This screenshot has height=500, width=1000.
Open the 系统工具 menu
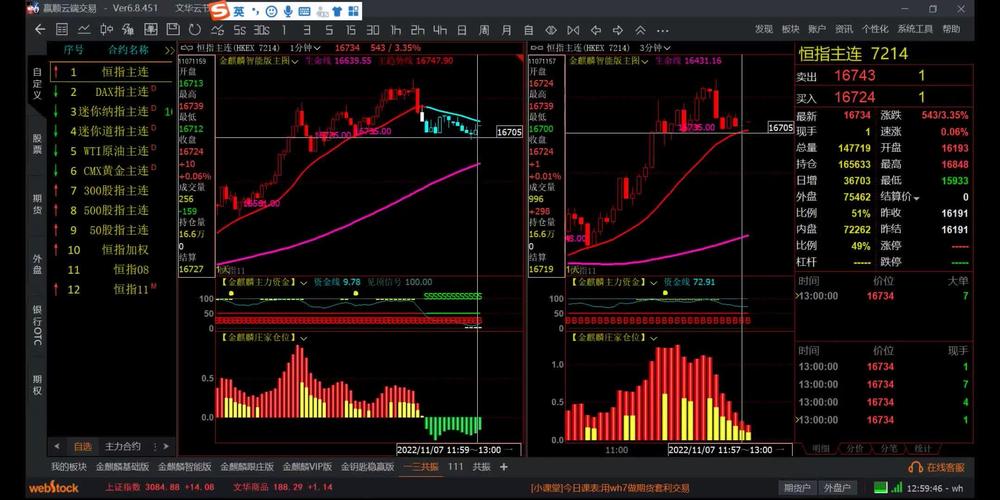(915, 30)
